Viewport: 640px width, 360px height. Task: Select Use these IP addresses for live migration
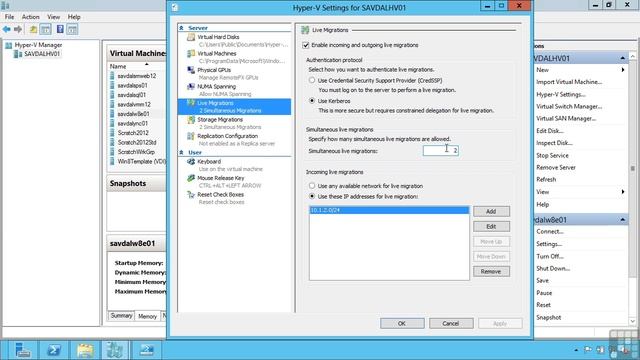(x=312, y=196)
